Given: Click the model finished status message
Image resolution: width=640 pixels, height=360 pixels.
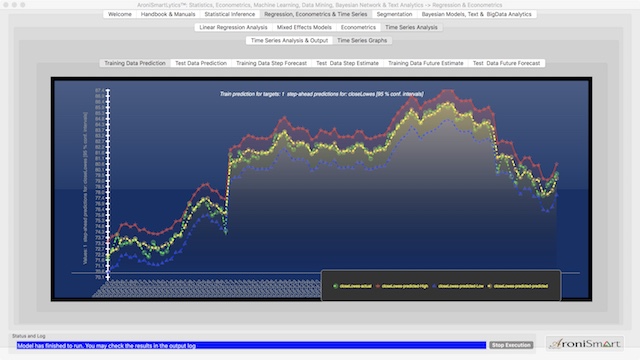Looking at the screenshot, I should pos(107,346).
